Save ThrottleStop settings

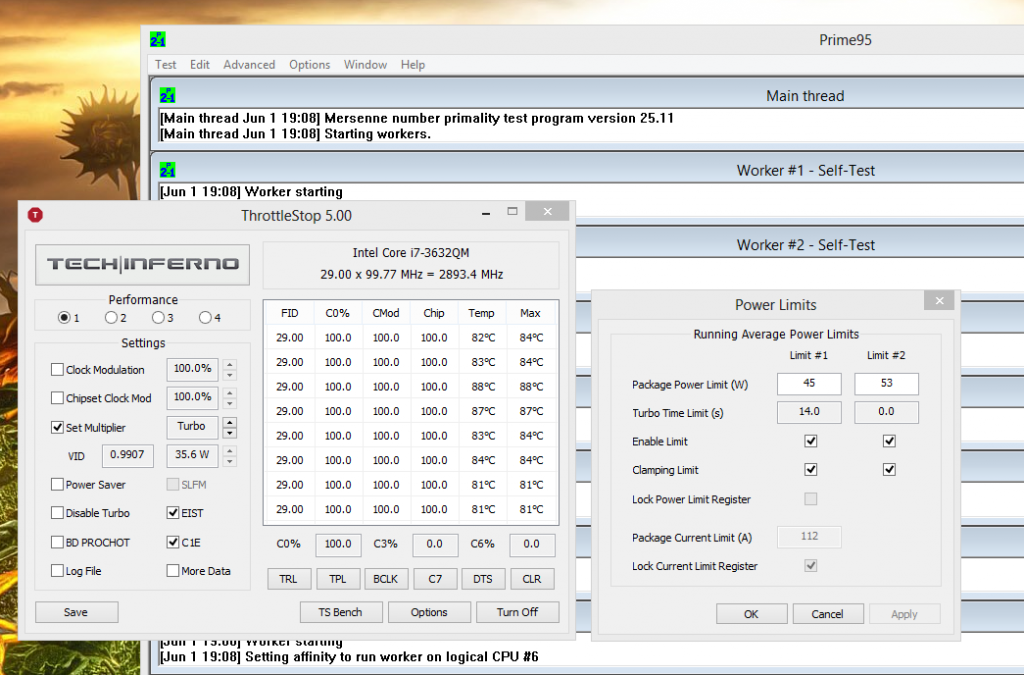coord(76,612)
